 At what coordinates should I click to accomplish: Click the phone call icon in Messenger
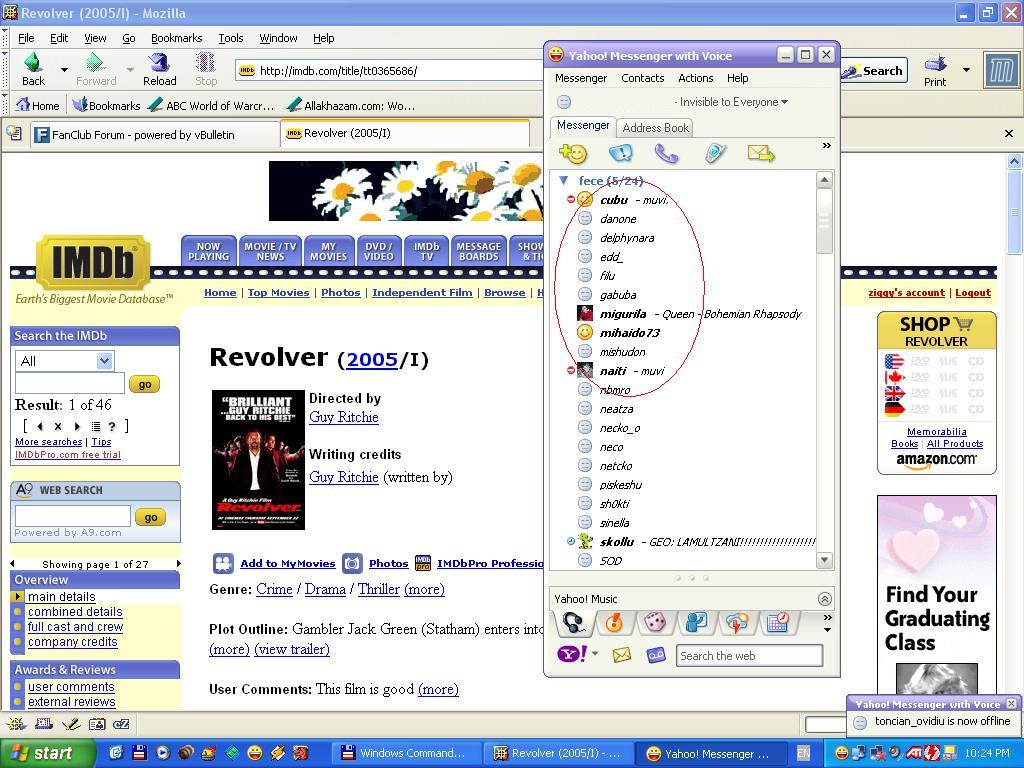[x=666, y=153]
